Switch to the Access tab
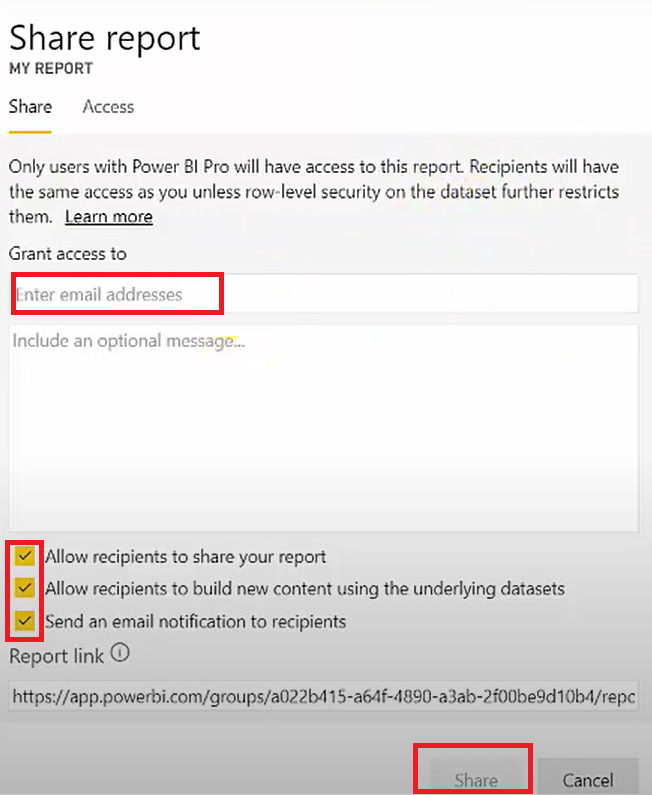Image resolution: width=652 pixels, height=795 pixels. click(x=108, y=106)
